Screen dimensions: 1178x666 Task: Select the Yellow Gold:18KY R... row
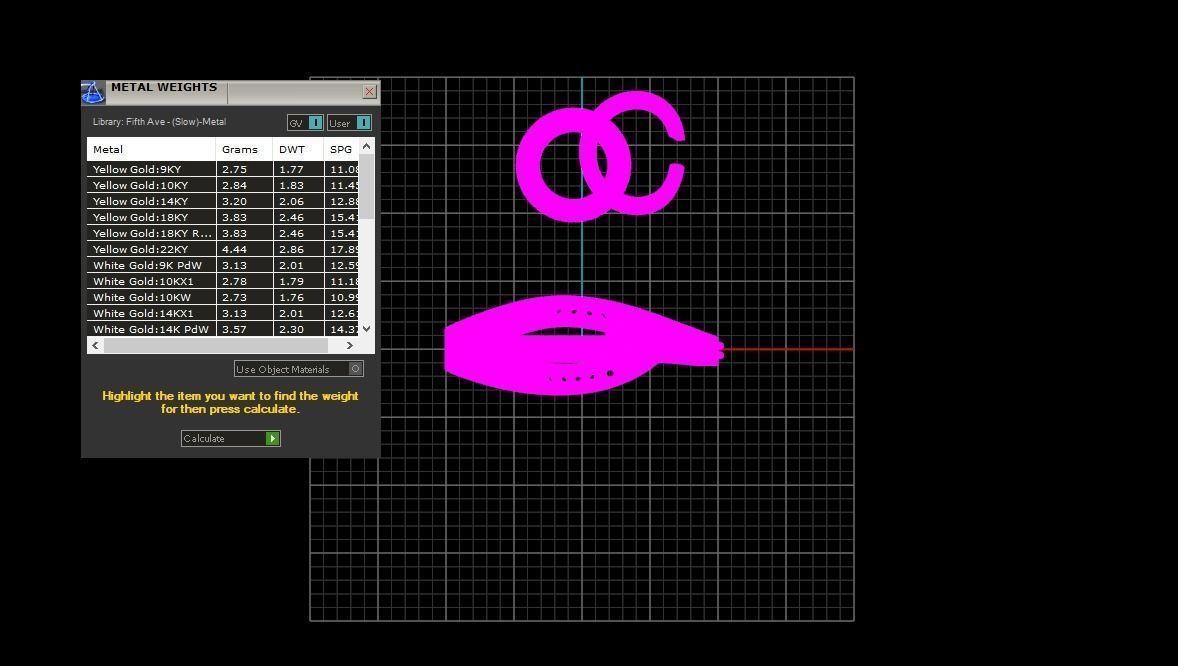tap(223, 233)
